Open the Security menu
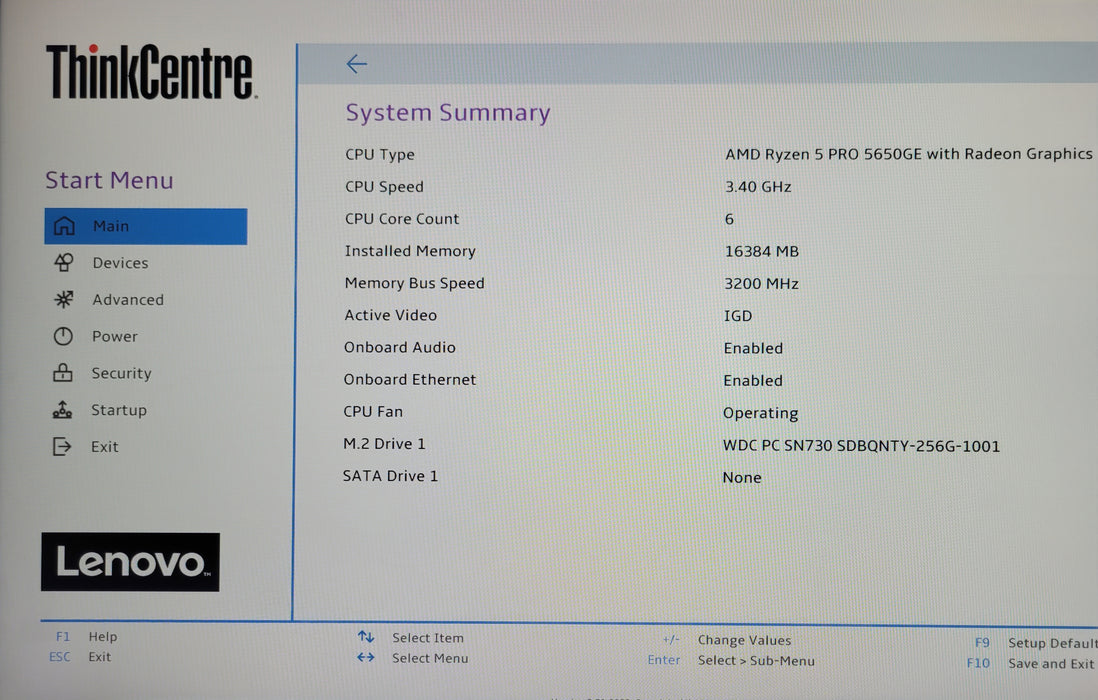Screen dimensions: 1098x700 (x=121, y=373)
